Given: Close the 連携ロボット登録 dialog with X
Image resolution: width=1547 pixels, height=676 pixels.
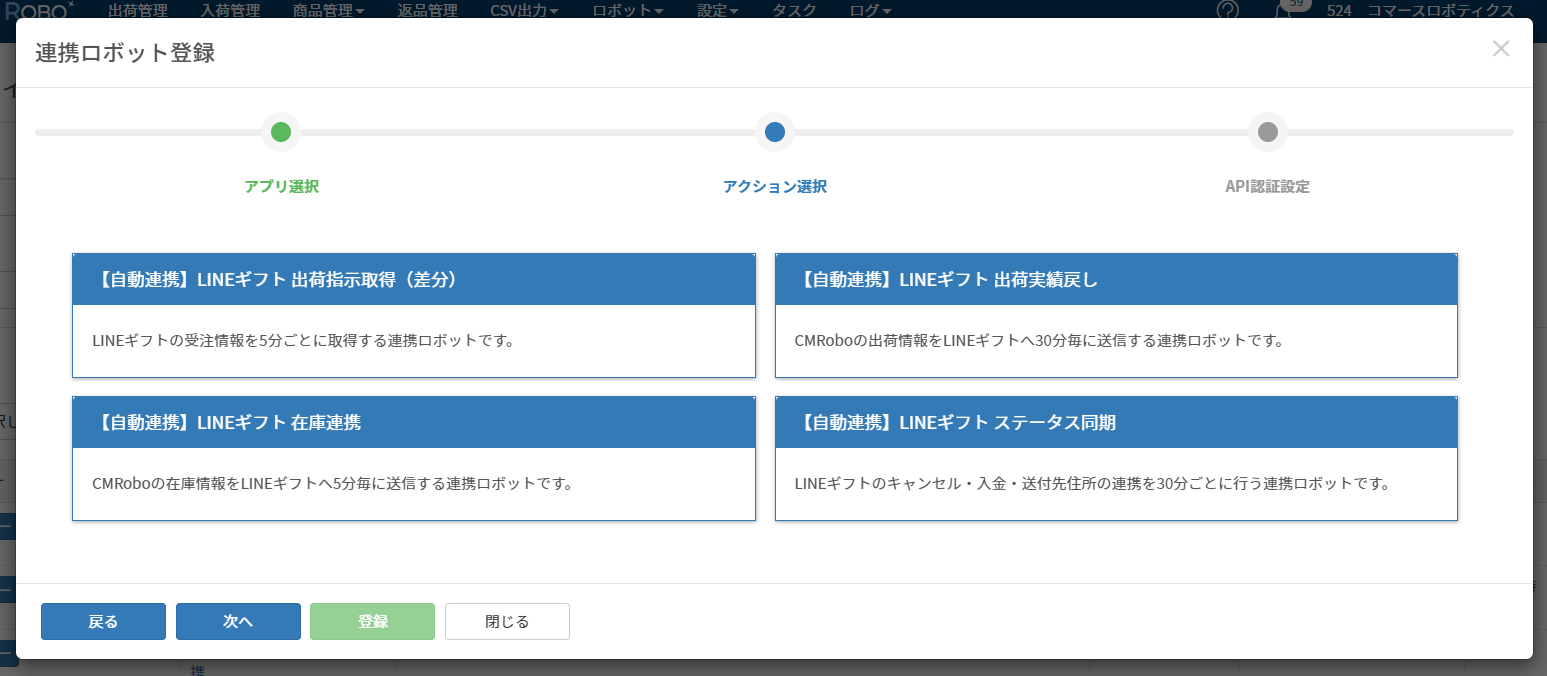Looking at the screenshot, I should pos(1500,49).
